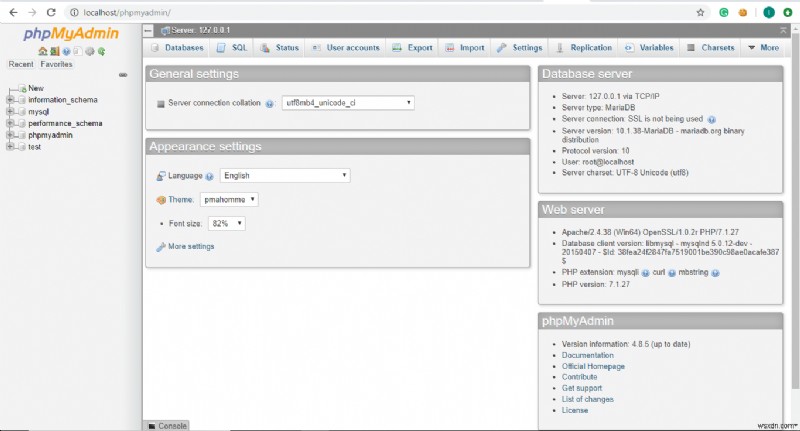Click help icon next to Language label
800x431 pixels.
point(209,176)
